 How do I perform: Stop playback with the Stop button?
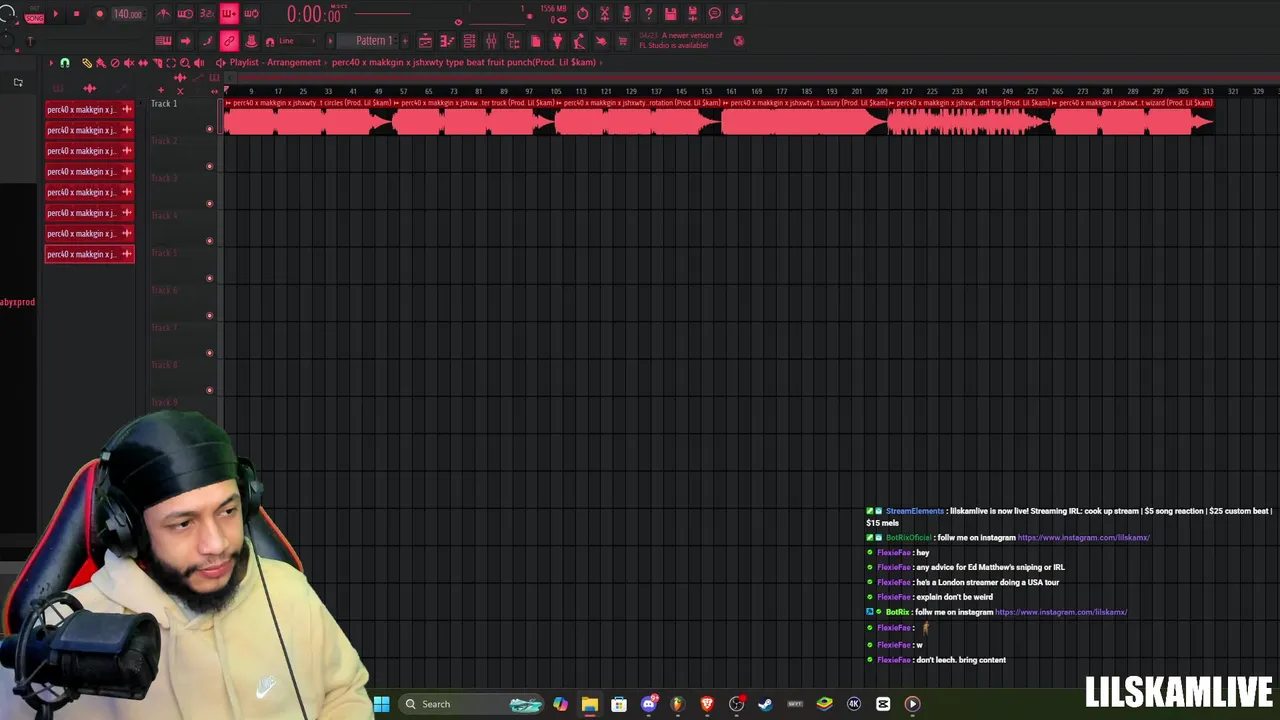click(x=77, y=14)
